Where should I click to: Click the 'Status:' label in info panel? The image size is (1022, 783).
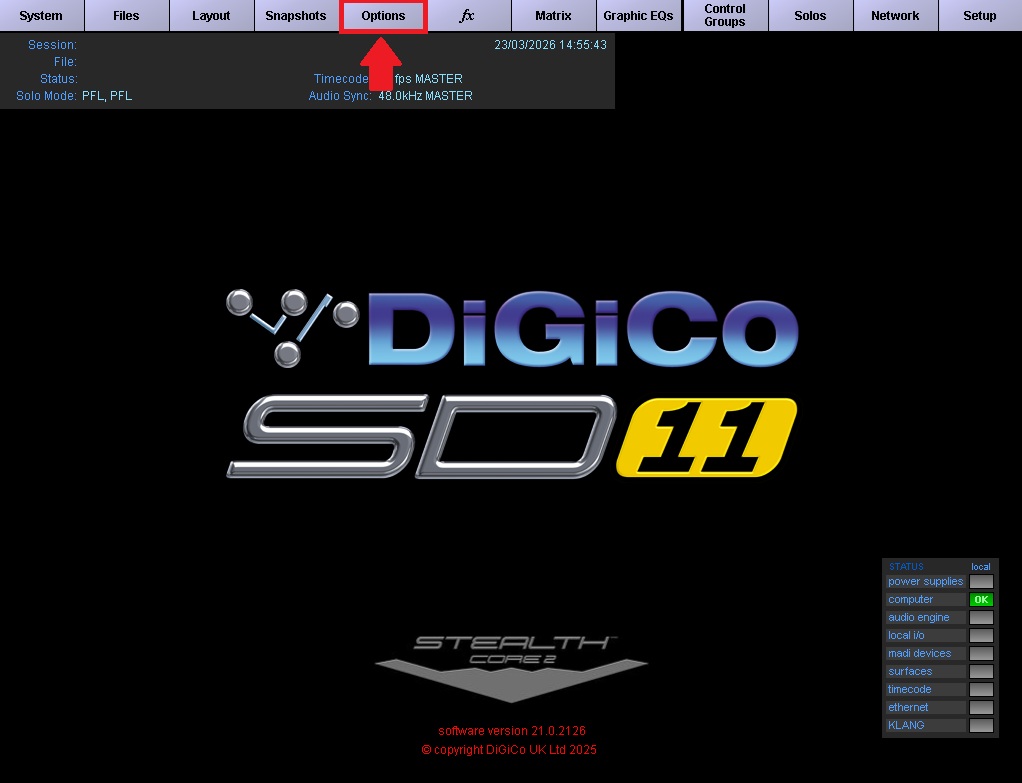[59, 79]
